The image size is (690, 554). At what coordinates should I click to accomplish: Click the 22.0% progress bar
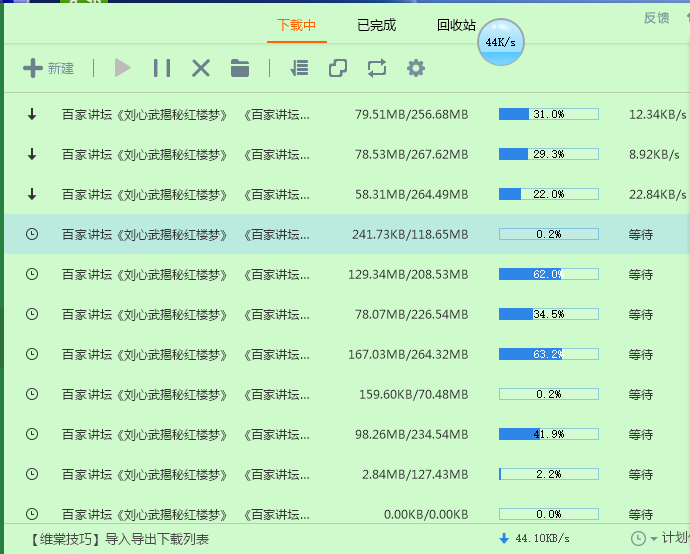tap(549, 194)
